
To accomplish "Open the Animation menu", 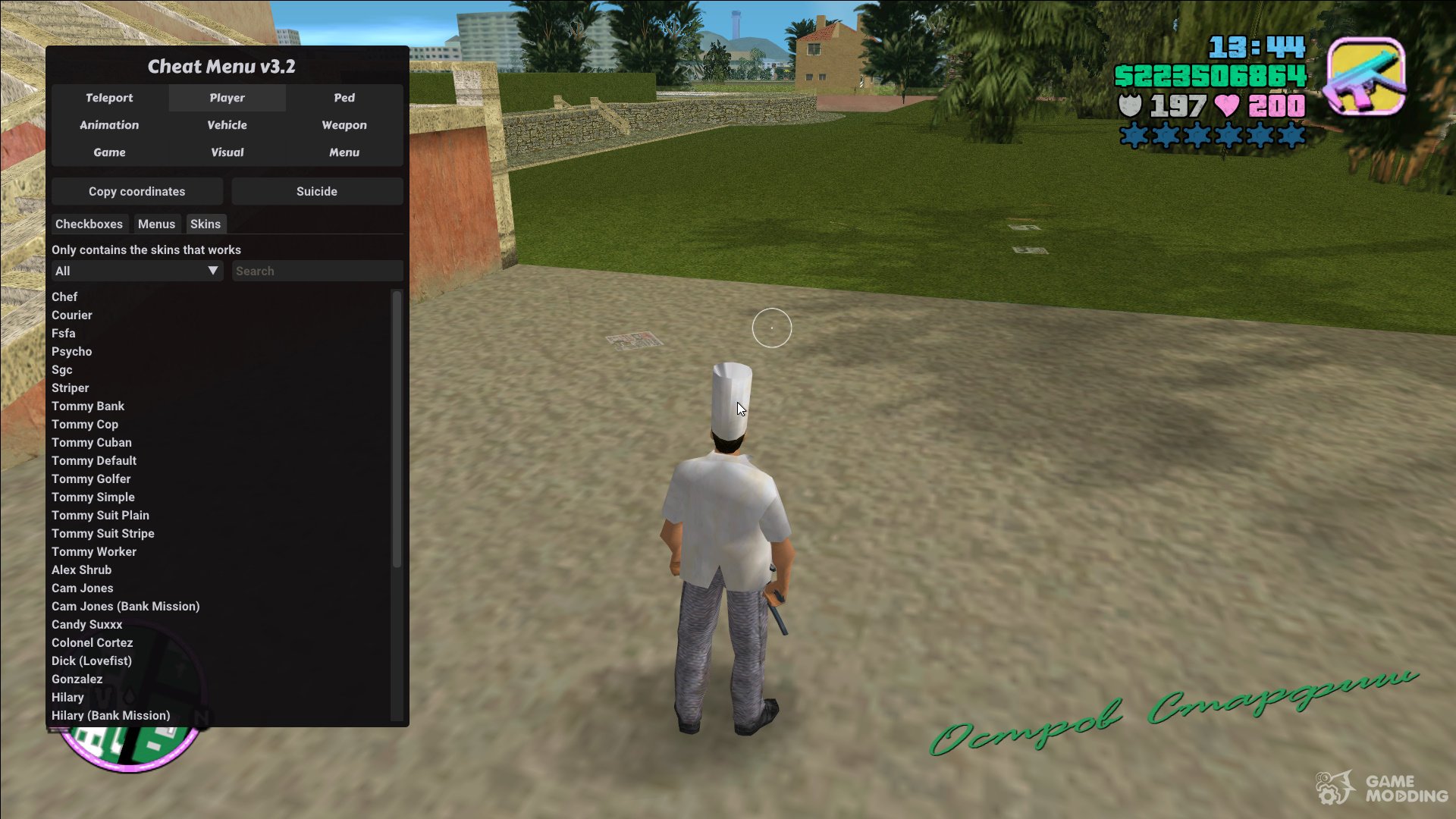I will (110, 125).
